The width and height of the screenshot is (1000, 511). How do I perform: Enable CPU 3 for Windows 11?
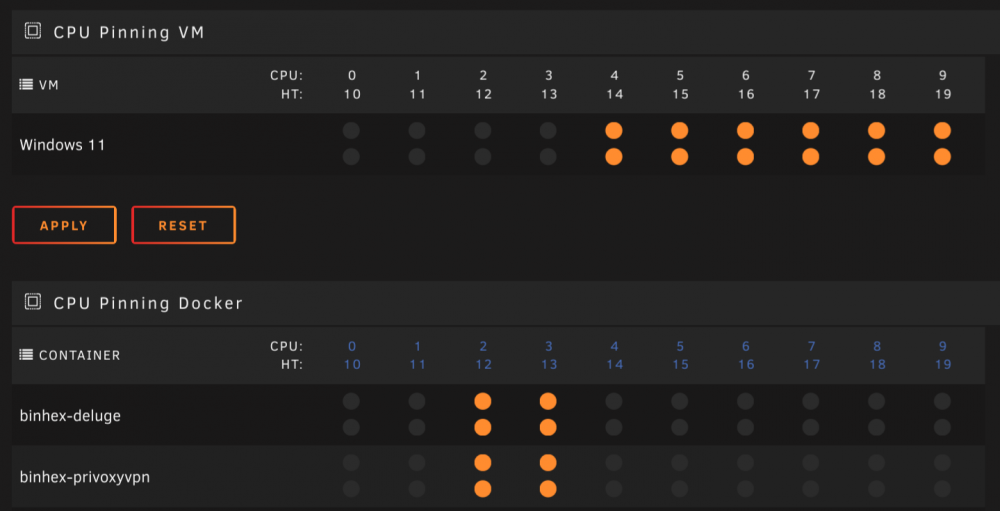click(x=548, y=131)
